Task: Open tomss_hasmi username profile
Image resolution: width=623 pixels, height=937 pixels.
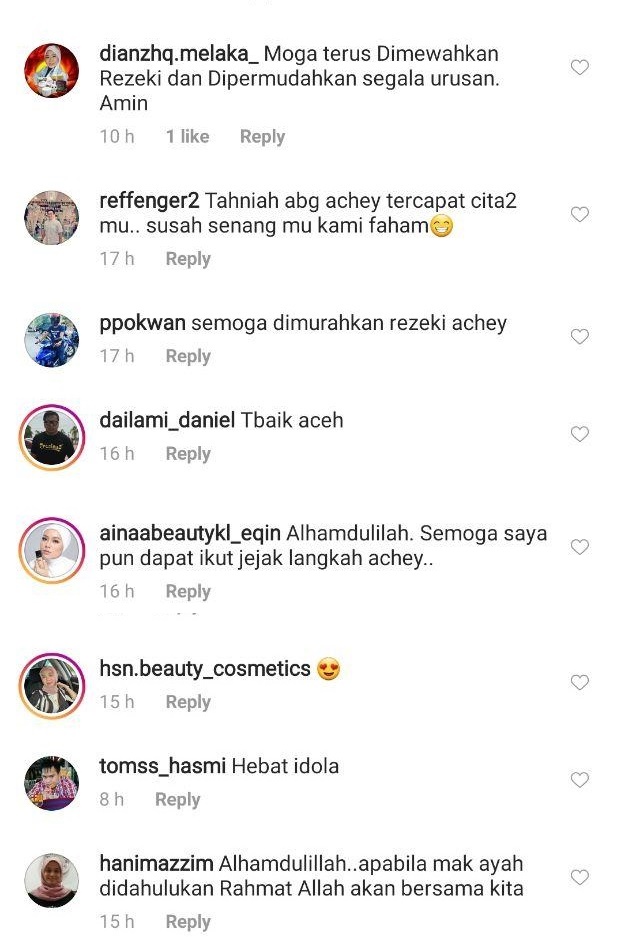Action: pyautogui.click(x=162, y=766)
